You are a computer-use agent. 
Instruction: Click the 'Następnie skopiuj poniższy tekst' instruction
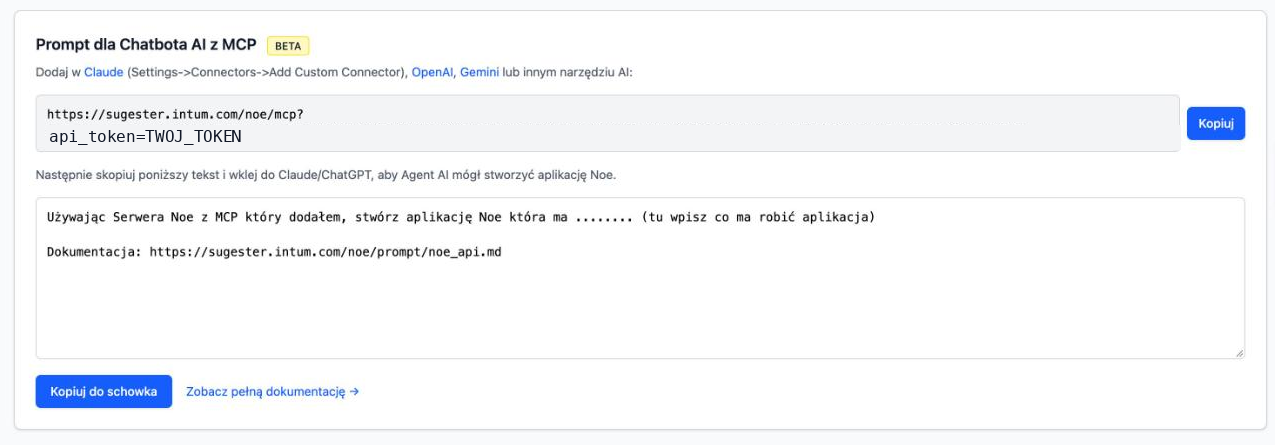pos(326,175)
